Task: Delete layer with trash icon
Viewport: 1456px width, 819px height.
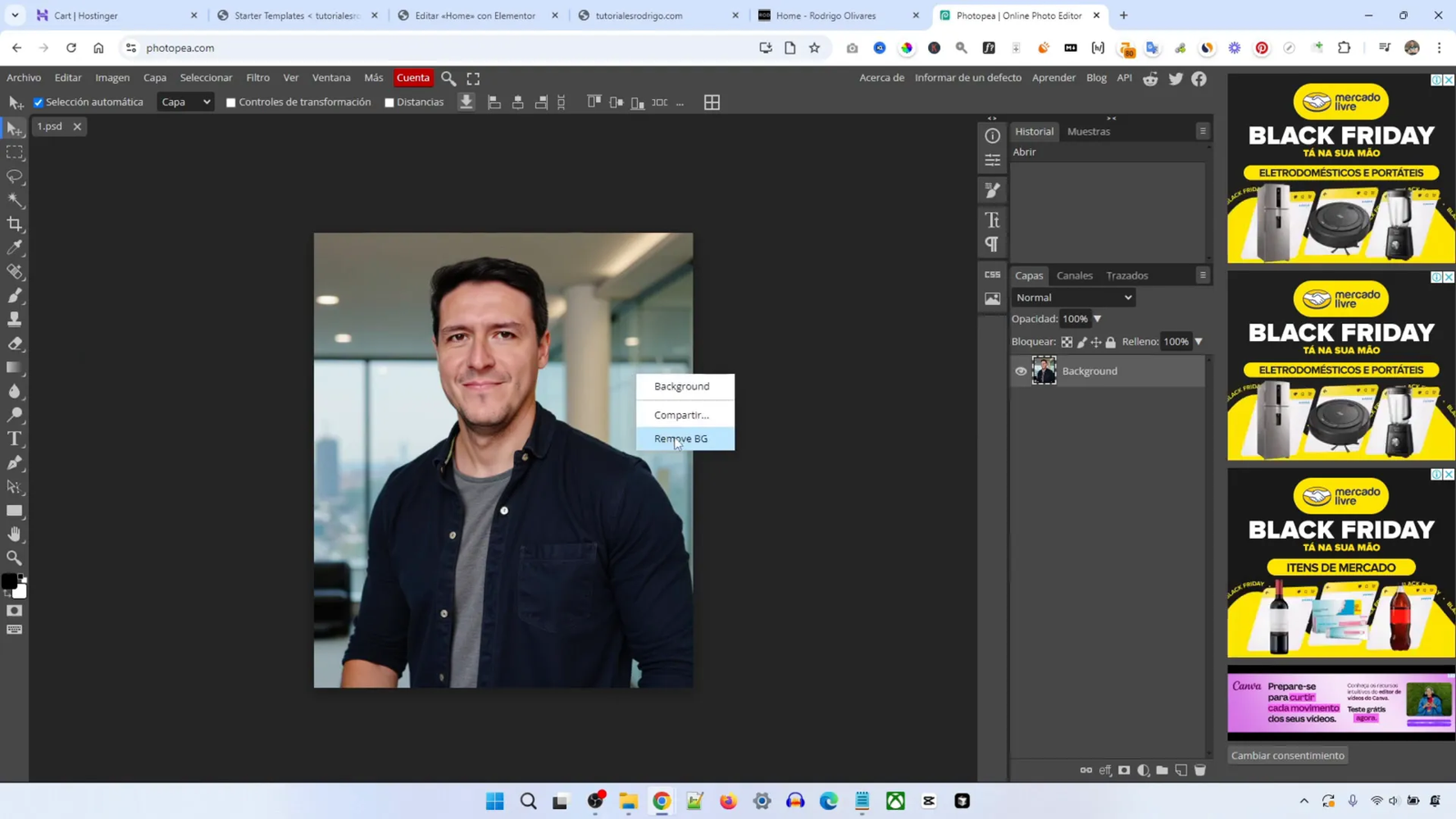Action: [1200, 770]
